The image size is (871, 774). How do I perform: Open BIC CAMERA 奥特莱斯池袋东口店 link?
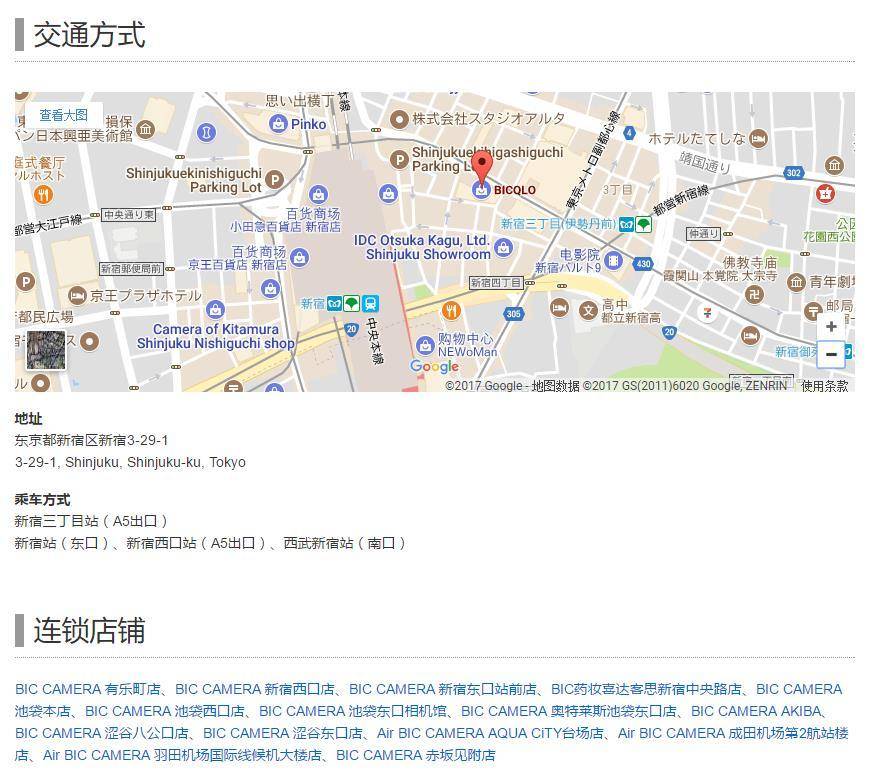tap(569, 711)
